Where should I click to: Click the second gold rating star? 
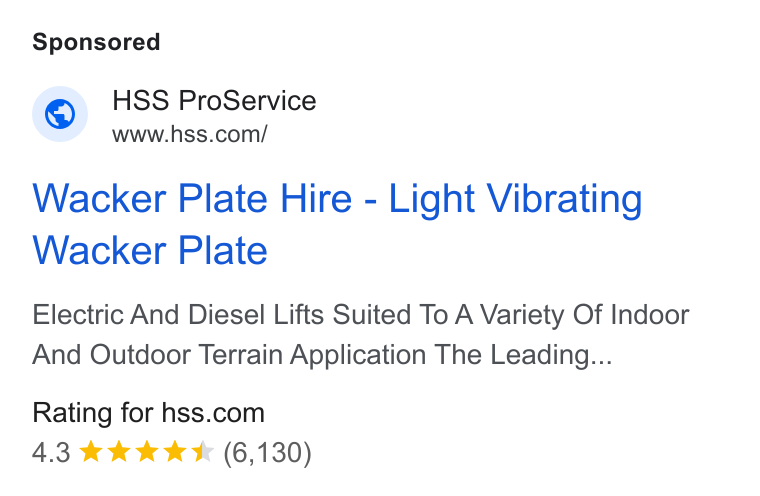pyautogui.click(x=119, y=452)
